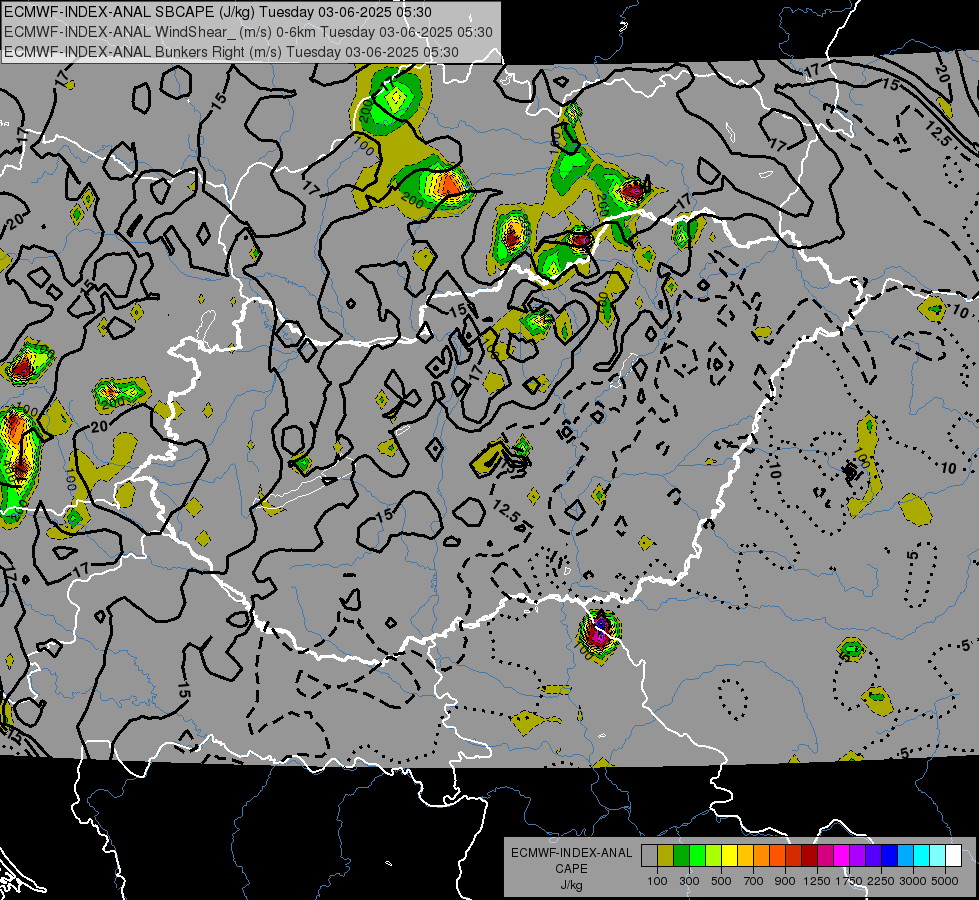The width and height of the screenshot is (979, 900).
Task: Select the gray first swatch in the legend
Action: pyautogui.click(x=649, y=856)
